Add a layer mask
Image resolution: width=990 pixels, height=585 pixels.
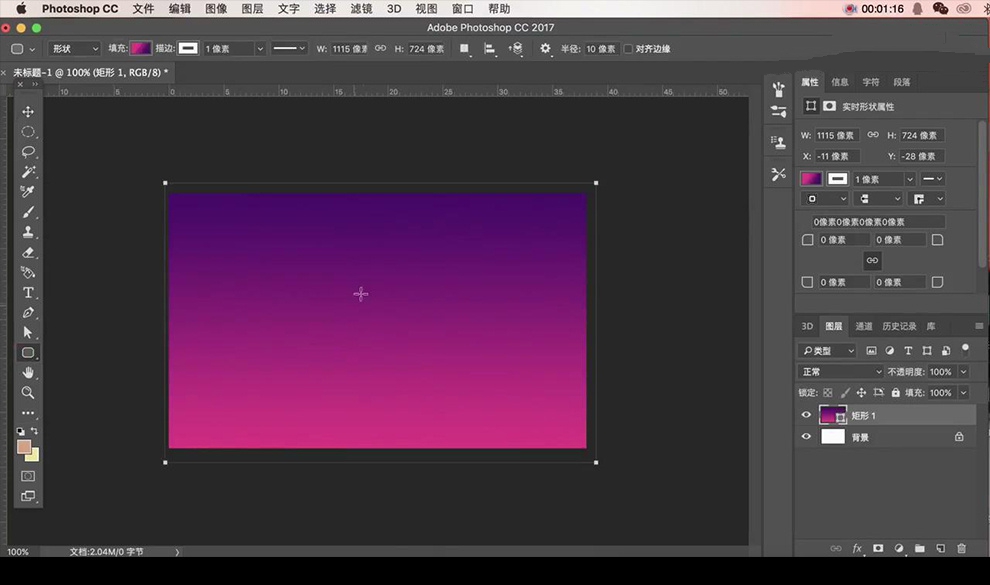click(878, 548)
